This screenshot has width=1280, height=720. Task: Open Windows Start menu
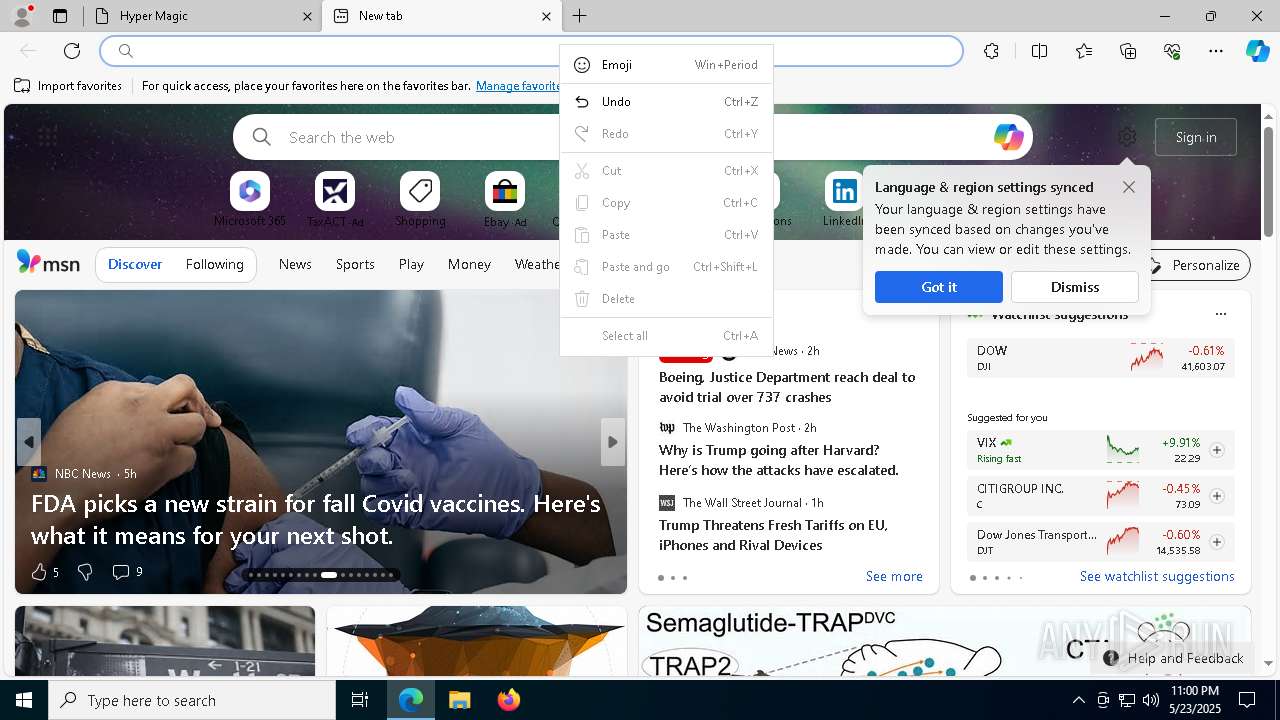[x=24, y=700]
